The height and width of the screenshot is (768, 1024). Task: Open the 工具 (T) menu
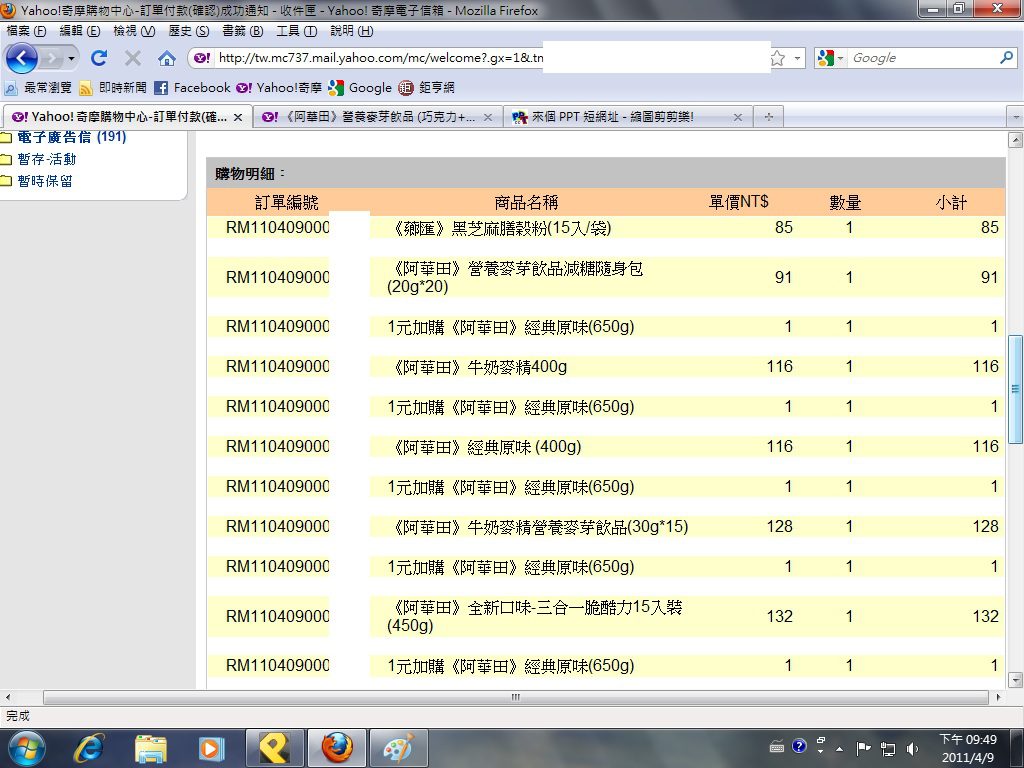(296, 31)
